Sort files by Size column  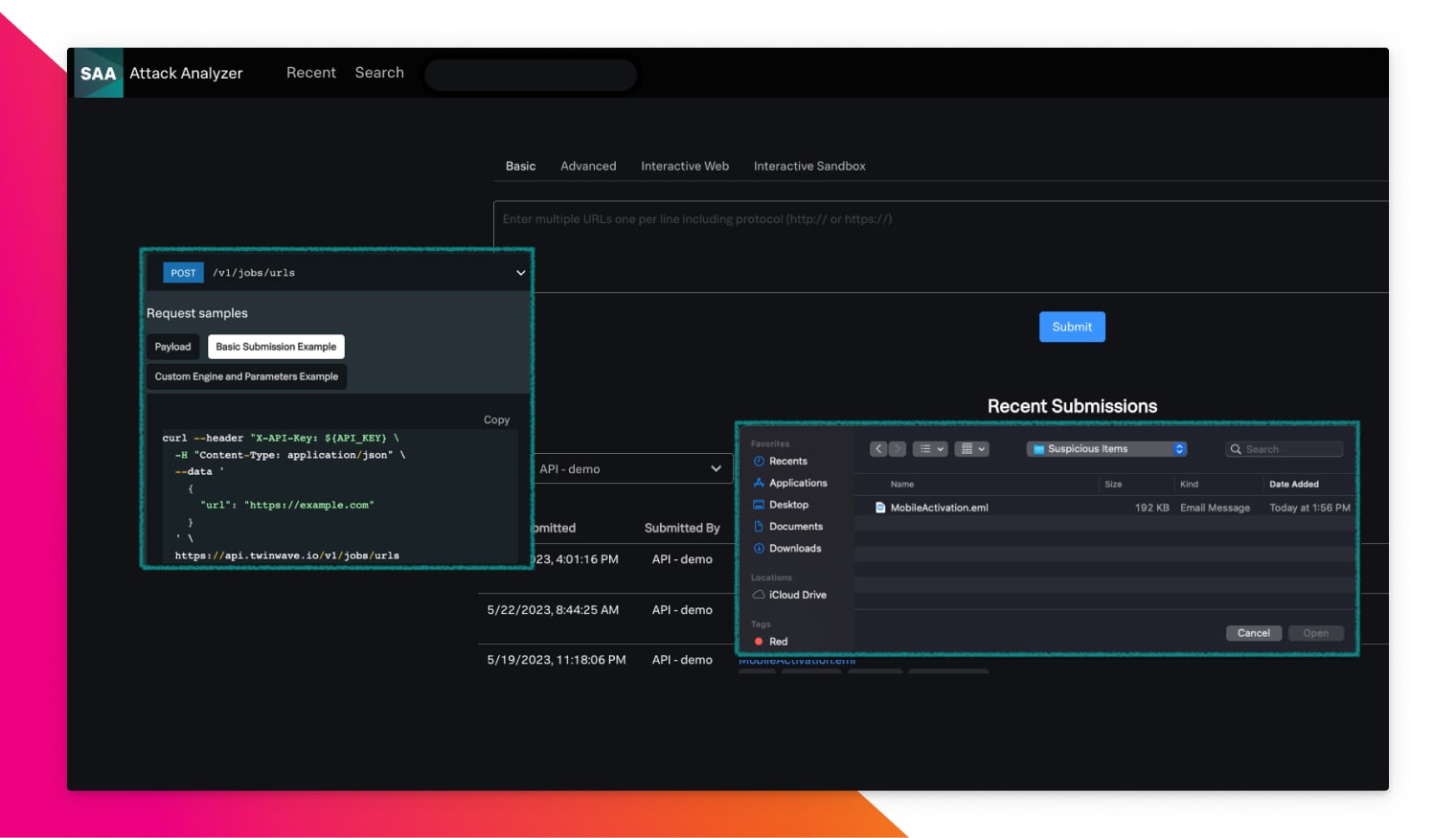[x=1113, y=485]
